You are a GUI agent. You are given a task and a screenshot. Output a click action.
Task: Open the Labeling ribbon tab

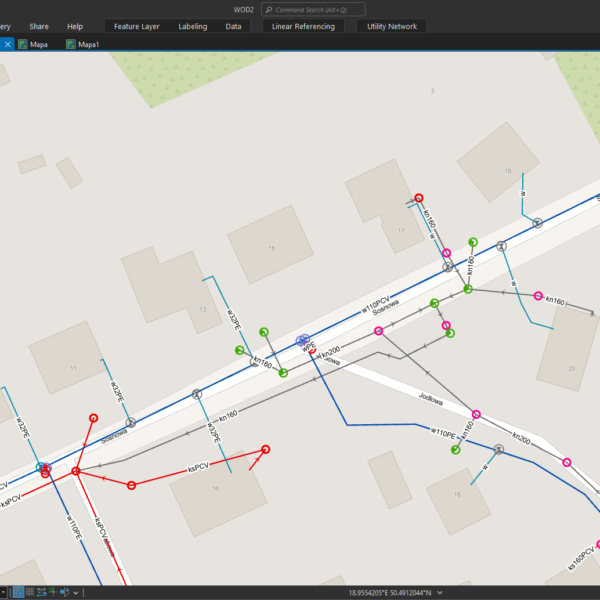[193, 26]
